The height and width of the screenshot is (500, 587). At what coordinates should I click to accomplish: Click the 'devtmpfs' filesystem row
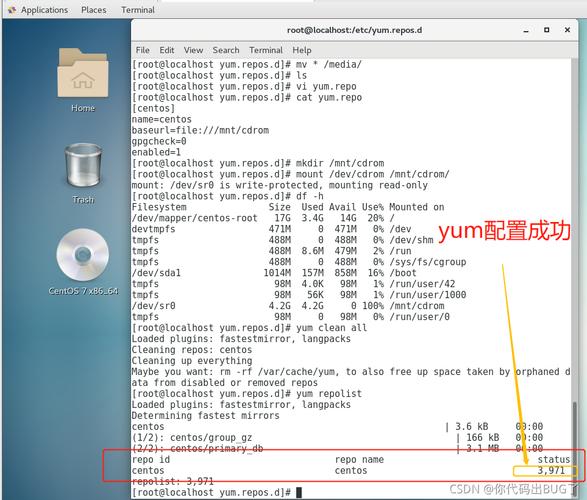pos(271,229)
